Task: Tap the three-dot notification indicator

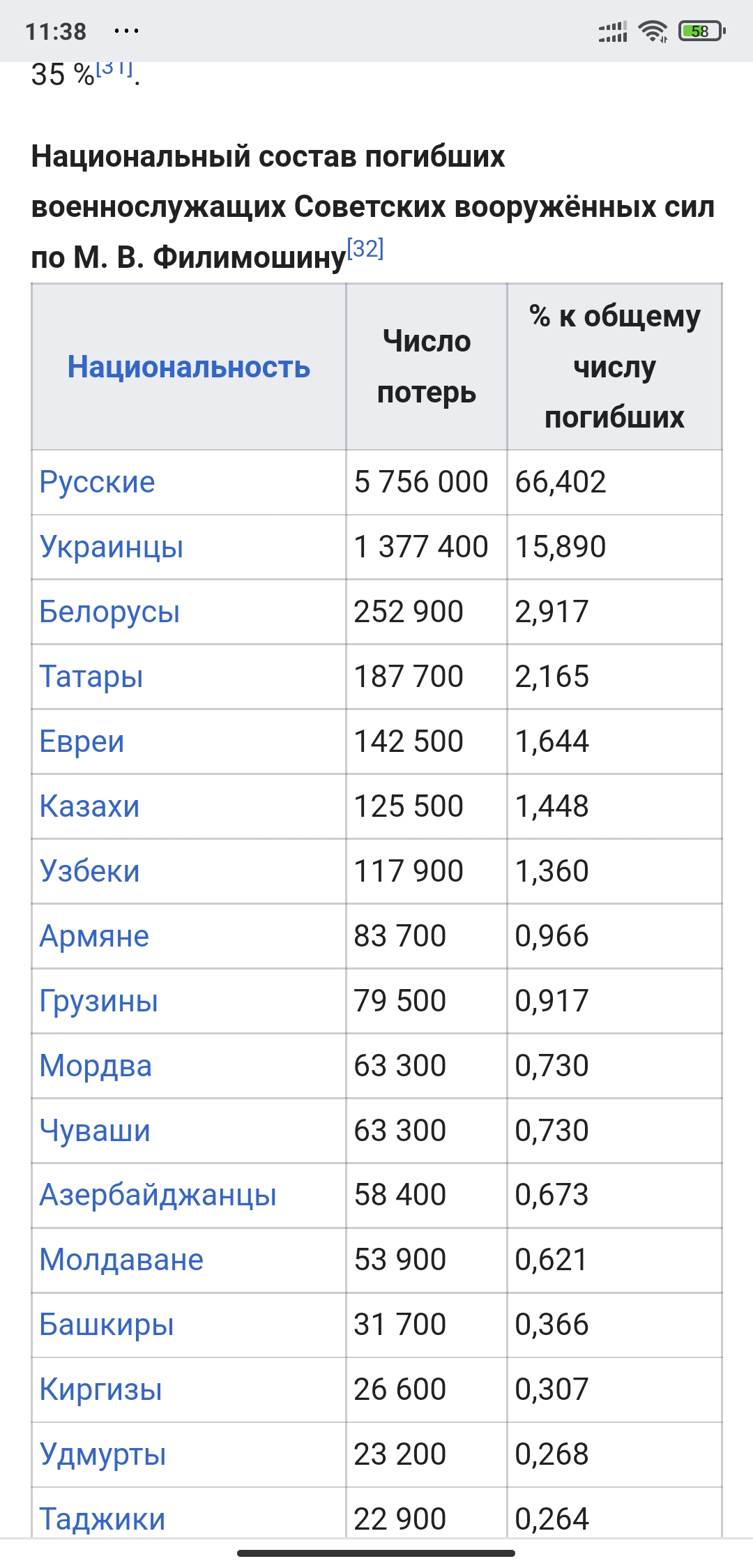Action: tap(126, 31)
